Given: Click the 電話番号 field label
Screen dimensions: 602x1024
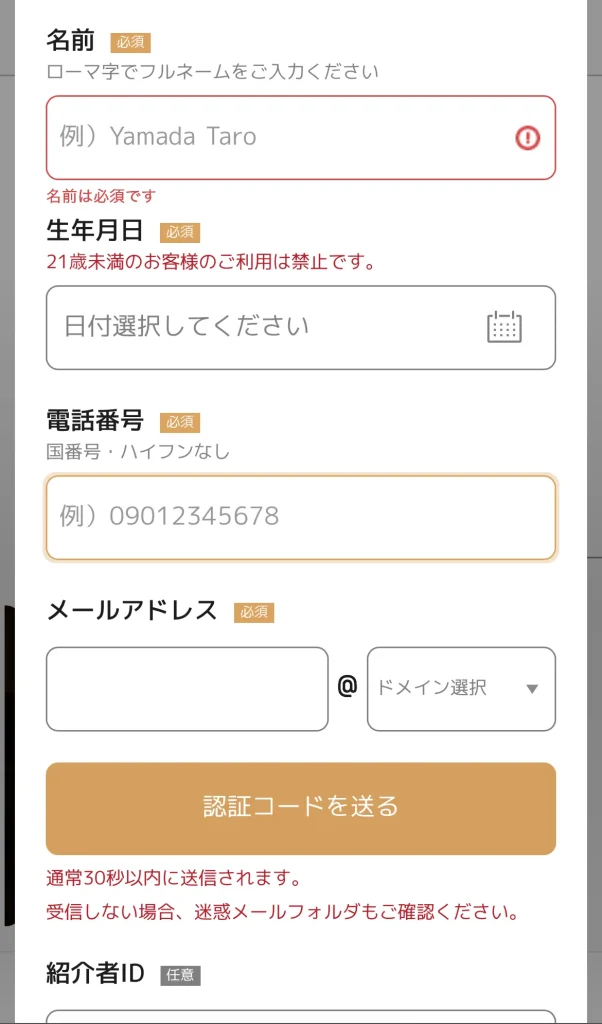Looking at the screenshot, I should [95, 420].
